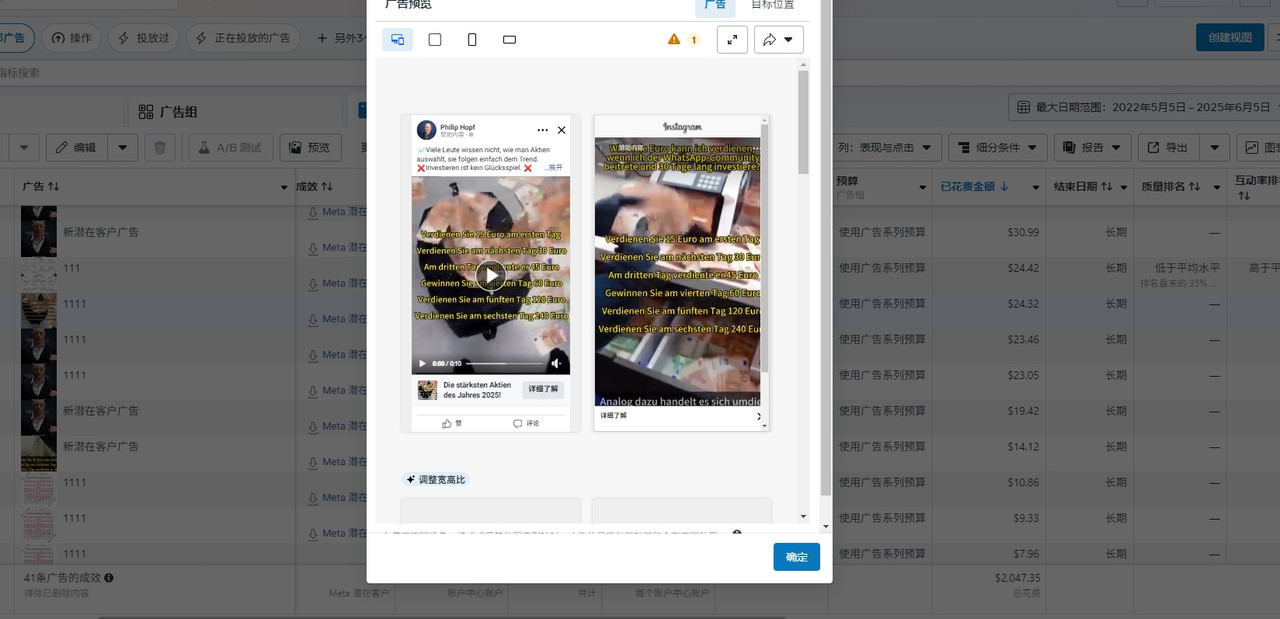1280x619 pixels.
Task: Click the 投放过 filter pill
Action: [144, 38]
